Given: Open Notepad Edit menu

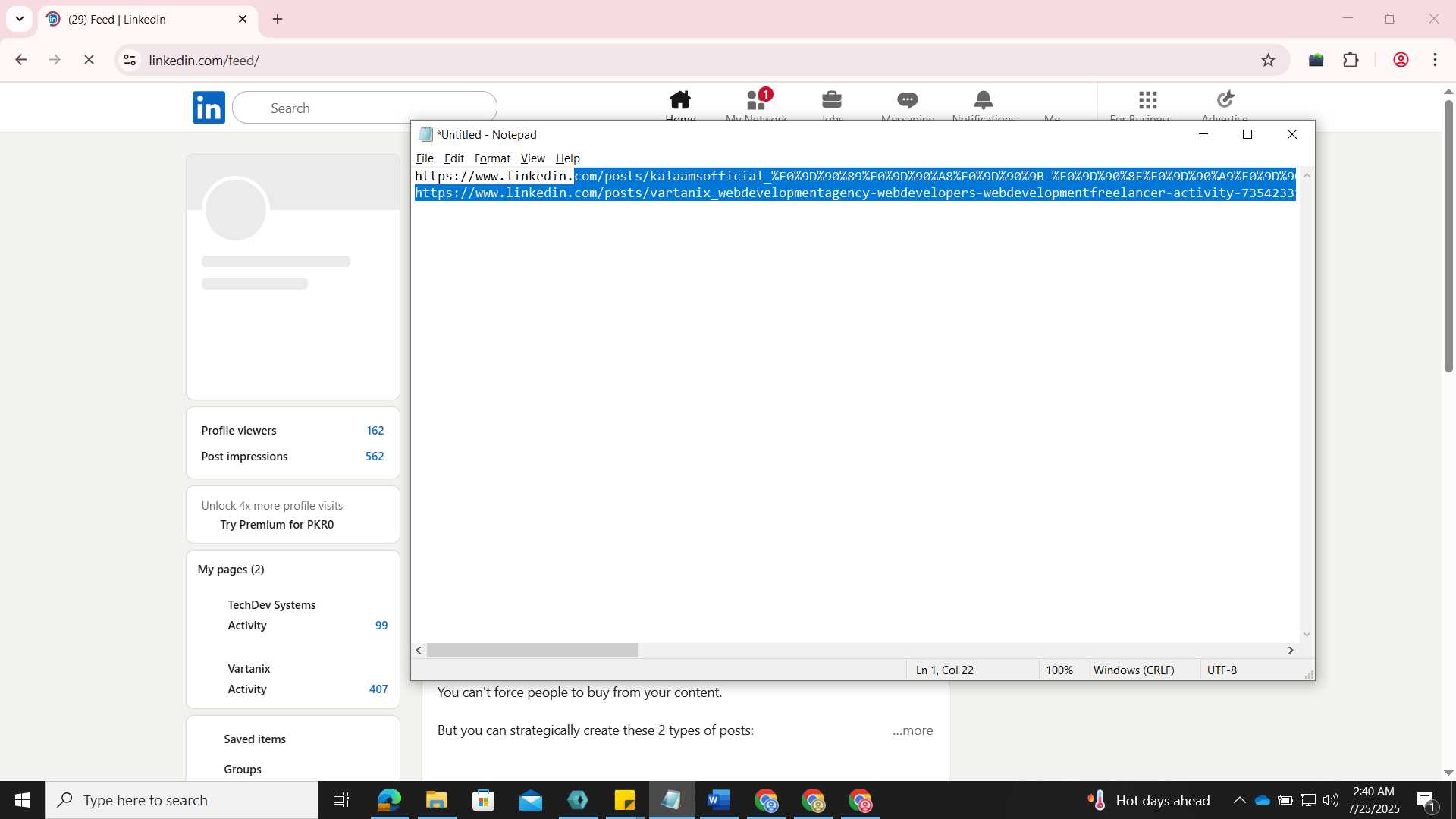Looking at the screenshot, I should (x=454, y=158).
